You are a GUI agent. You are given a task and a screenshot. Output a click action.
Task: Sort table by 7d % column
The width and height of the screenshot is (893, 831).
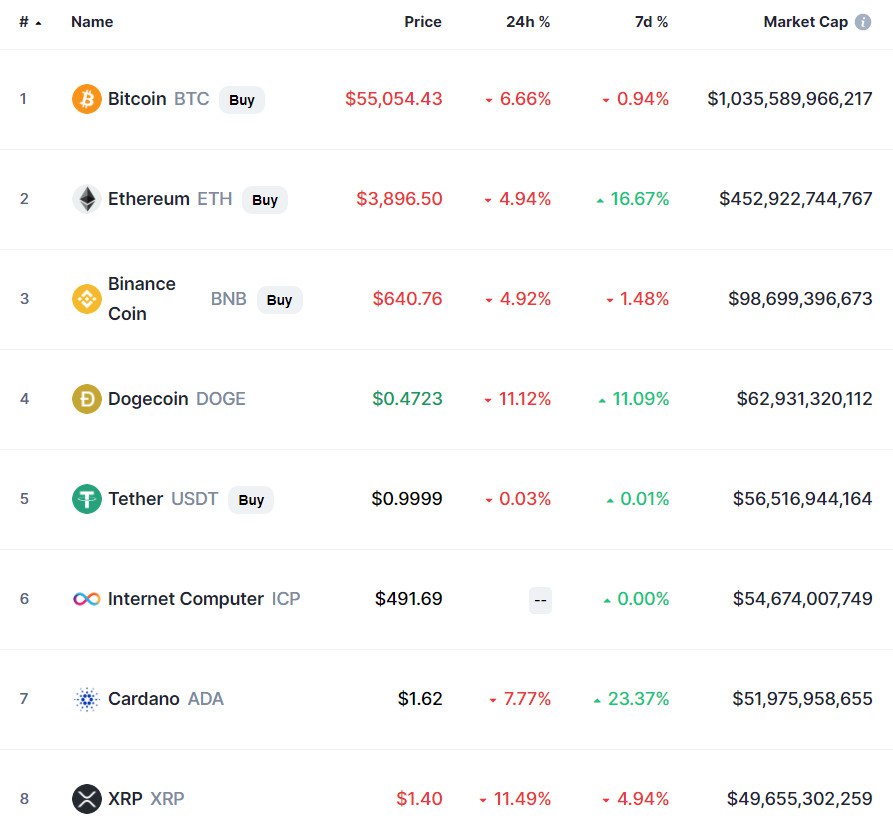(651, 22)
